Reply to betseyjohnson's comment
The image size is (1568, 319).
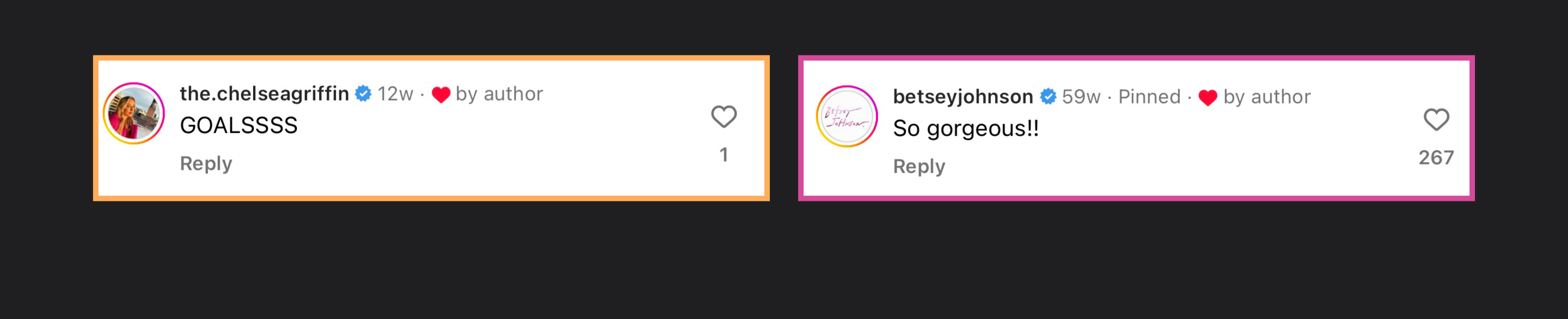pos(918,166)
